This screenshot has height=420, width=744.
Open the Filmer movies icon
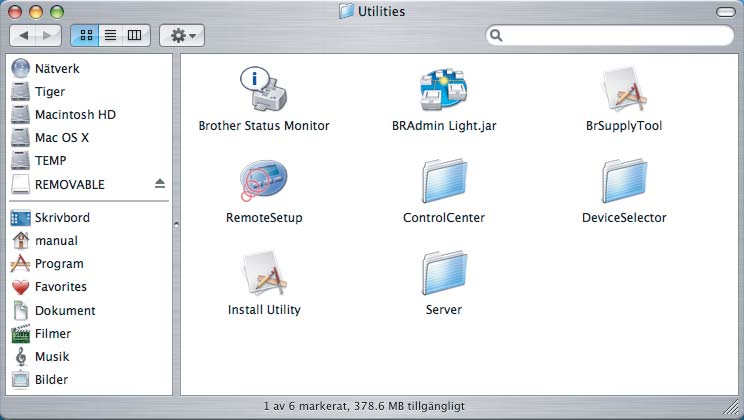20,334
